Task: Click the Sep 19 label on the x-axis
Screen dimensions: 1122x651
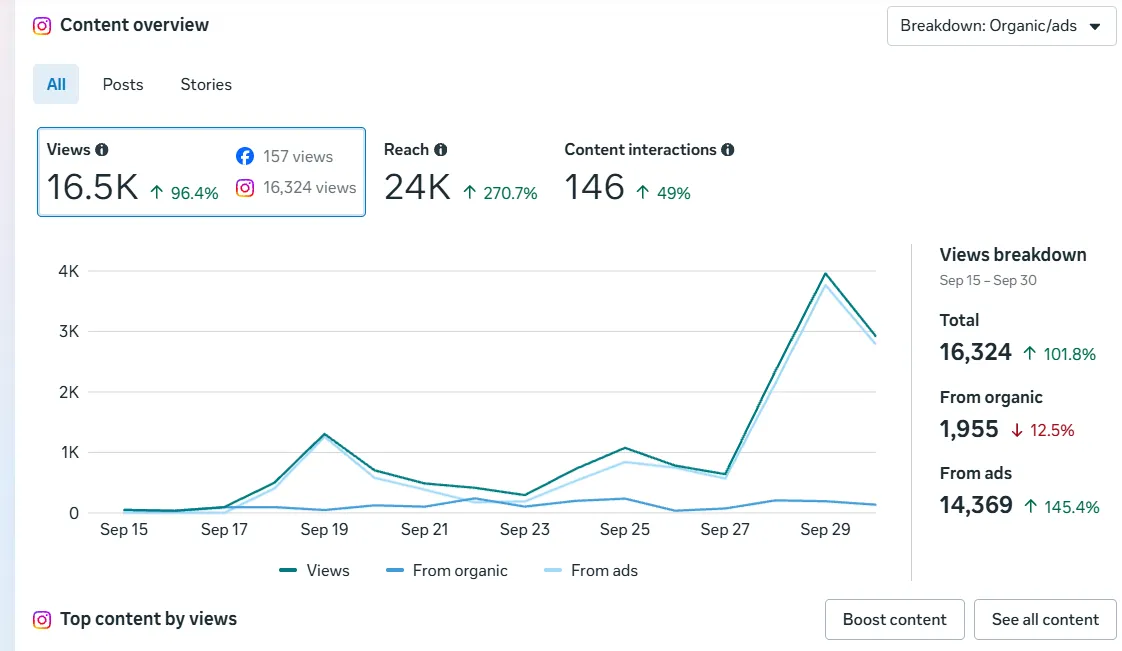Action: [324, 529]
